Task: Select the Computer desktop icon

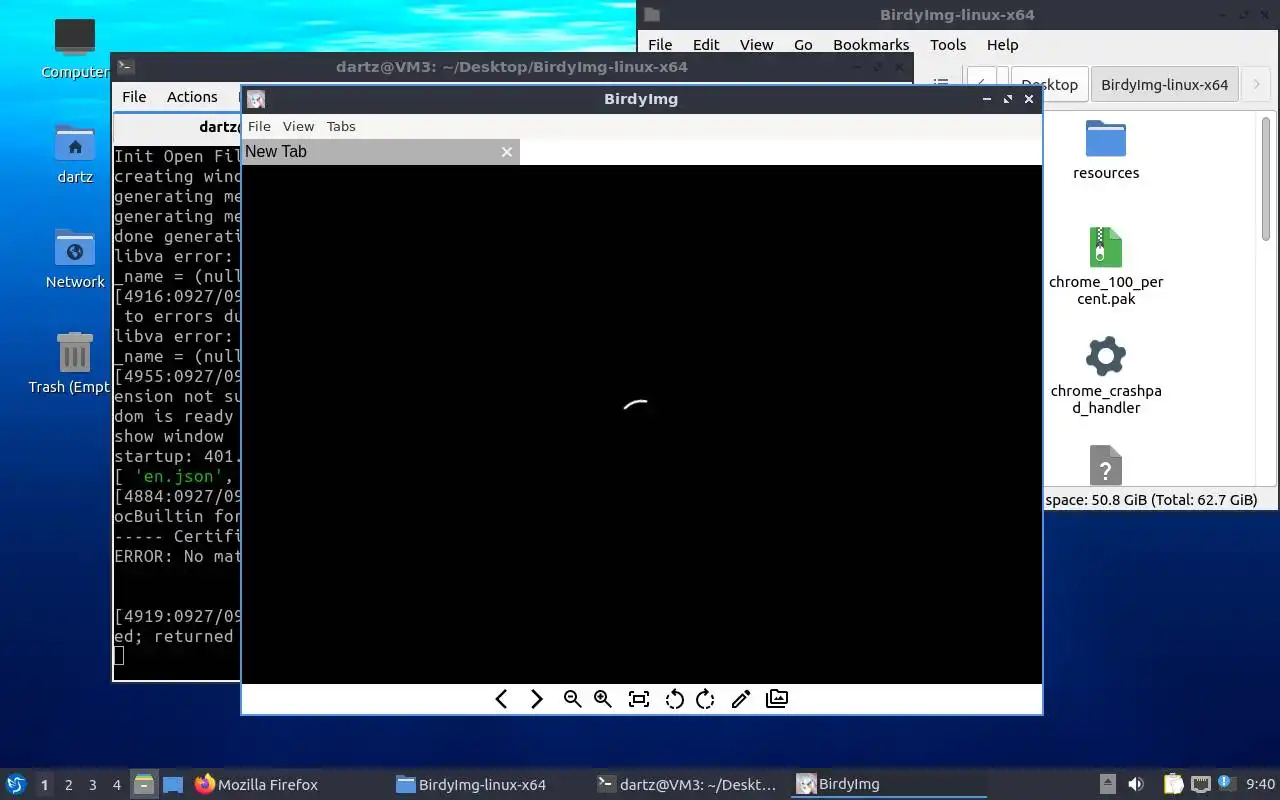Action: coord(75,48)
